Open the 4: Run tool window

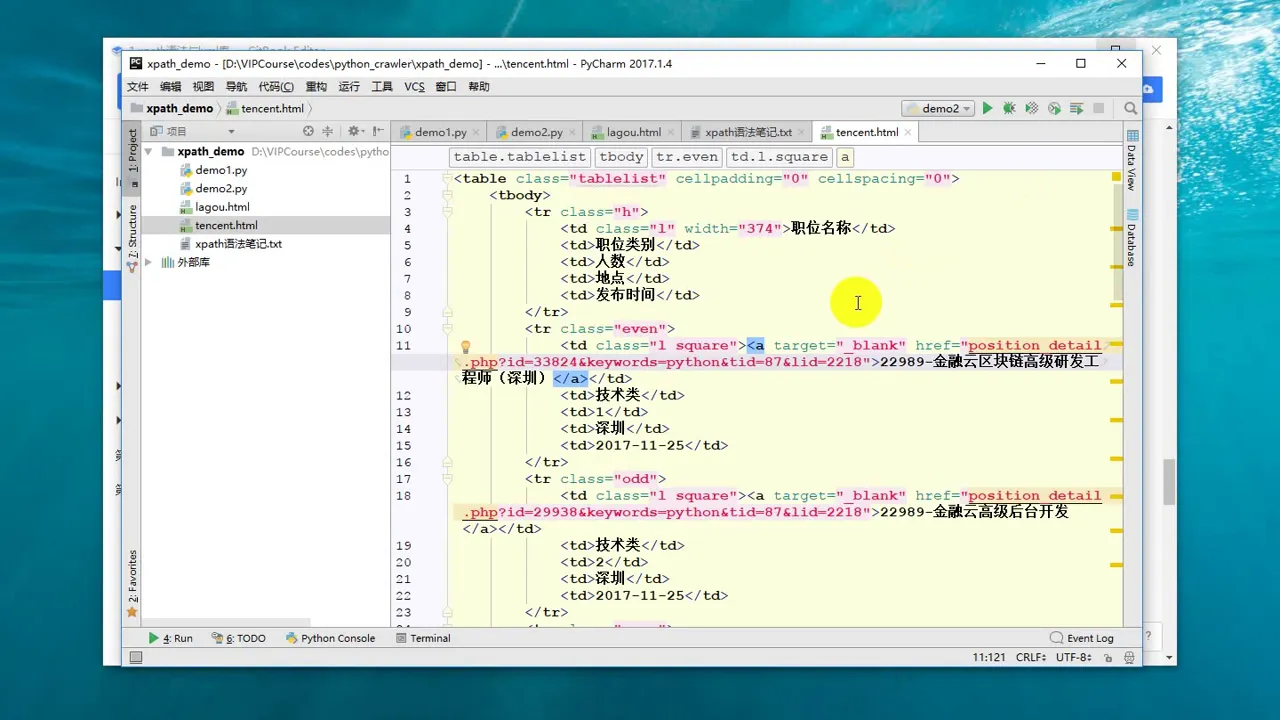[x=170, y=638]
